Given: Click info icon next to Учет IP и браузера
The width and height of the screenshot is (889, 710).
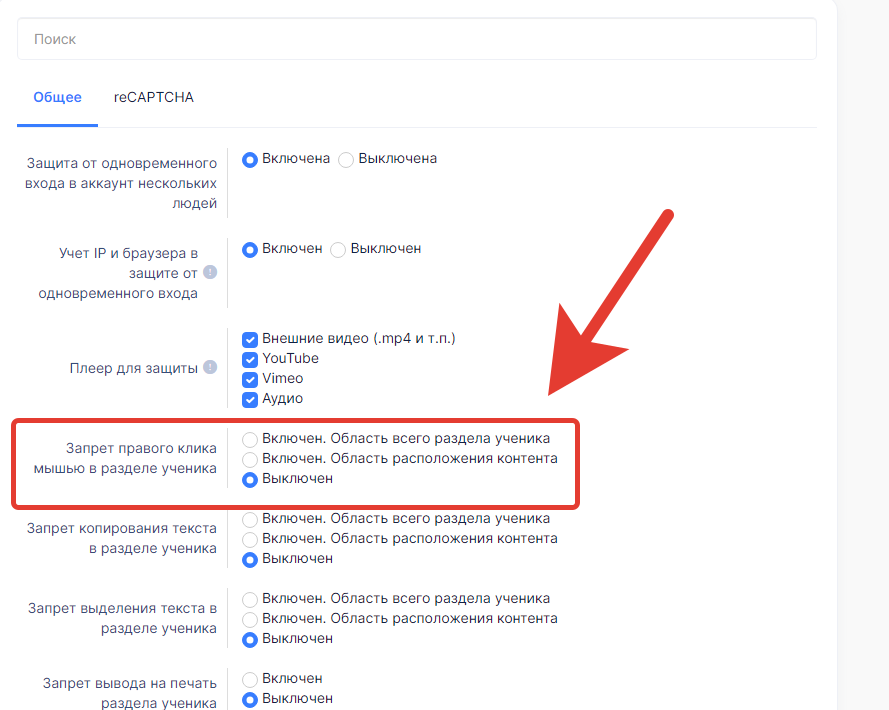Looking at the screenshot, I should point(210,272).
